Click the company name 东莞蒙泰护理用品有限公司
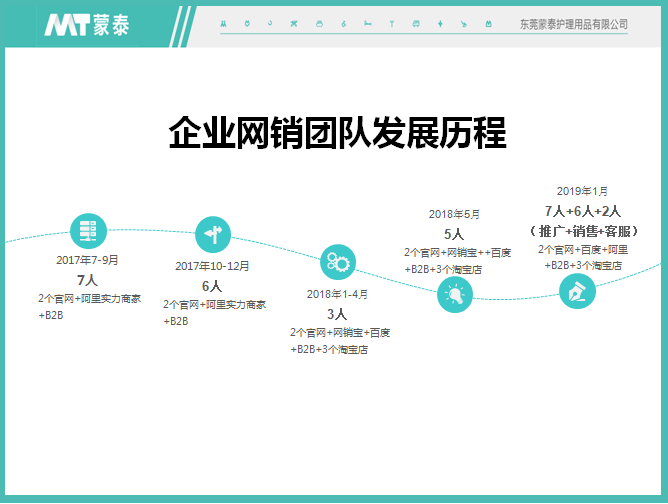Screen dimensions: 668x504 [x=574, y=24]
